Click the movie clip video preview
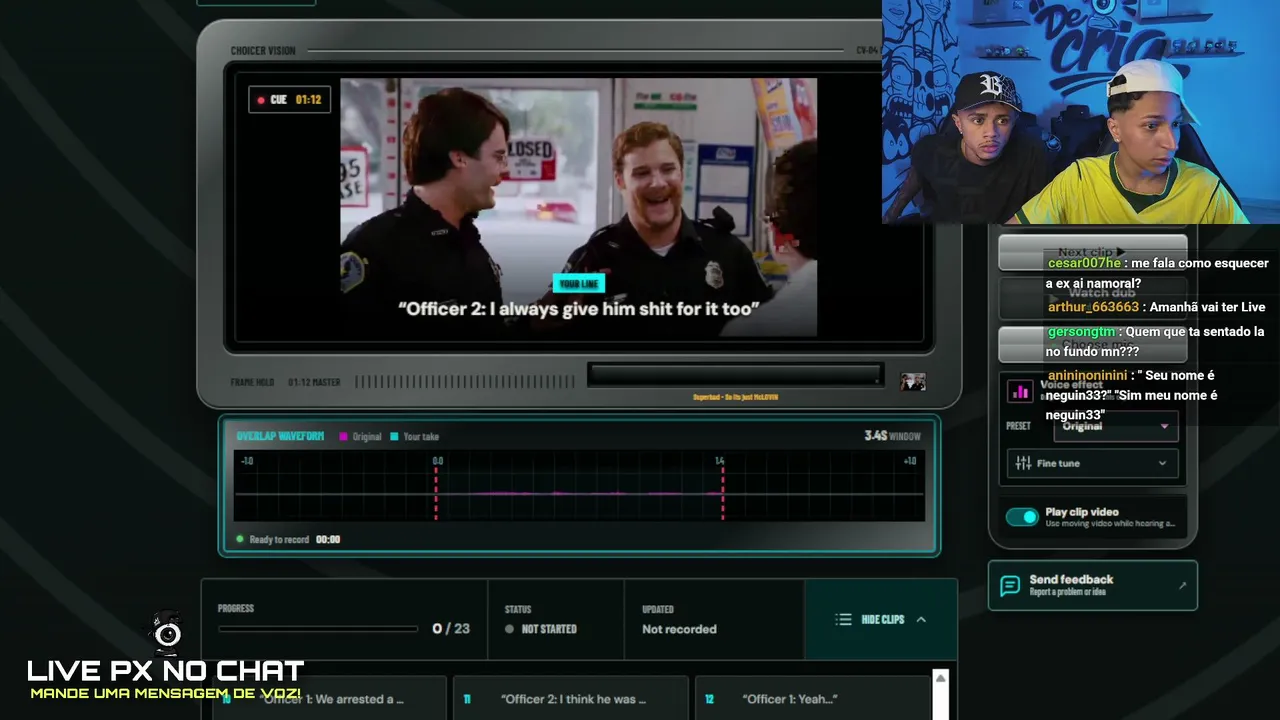This screenshot has height=720, width=1280. pyautogui.click(x=579, y=207)
